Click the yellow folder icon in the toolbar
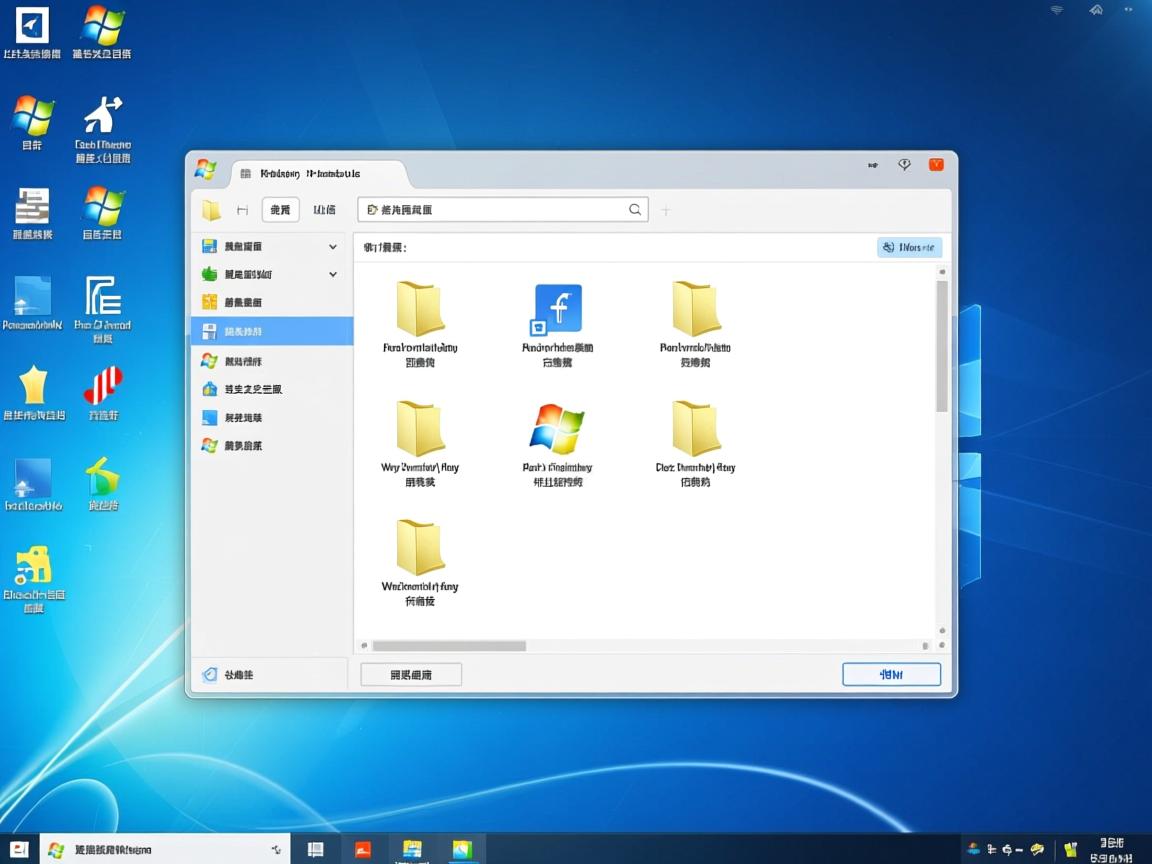This screenshot has height=864, width=1152. pos(211,210)
